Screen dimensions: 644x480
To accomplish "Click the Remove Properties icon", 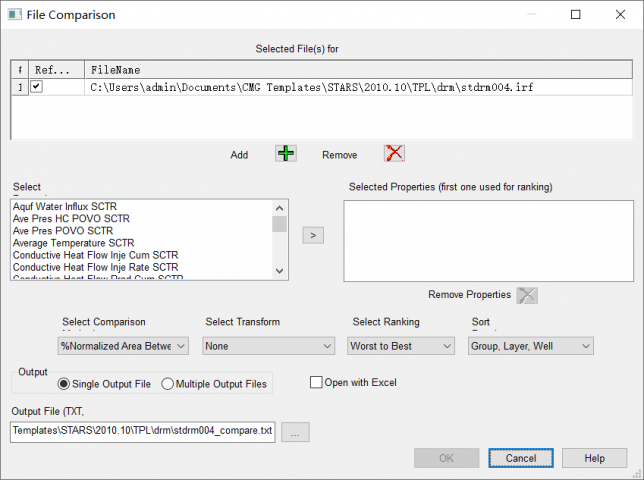I will pos(527,295).
